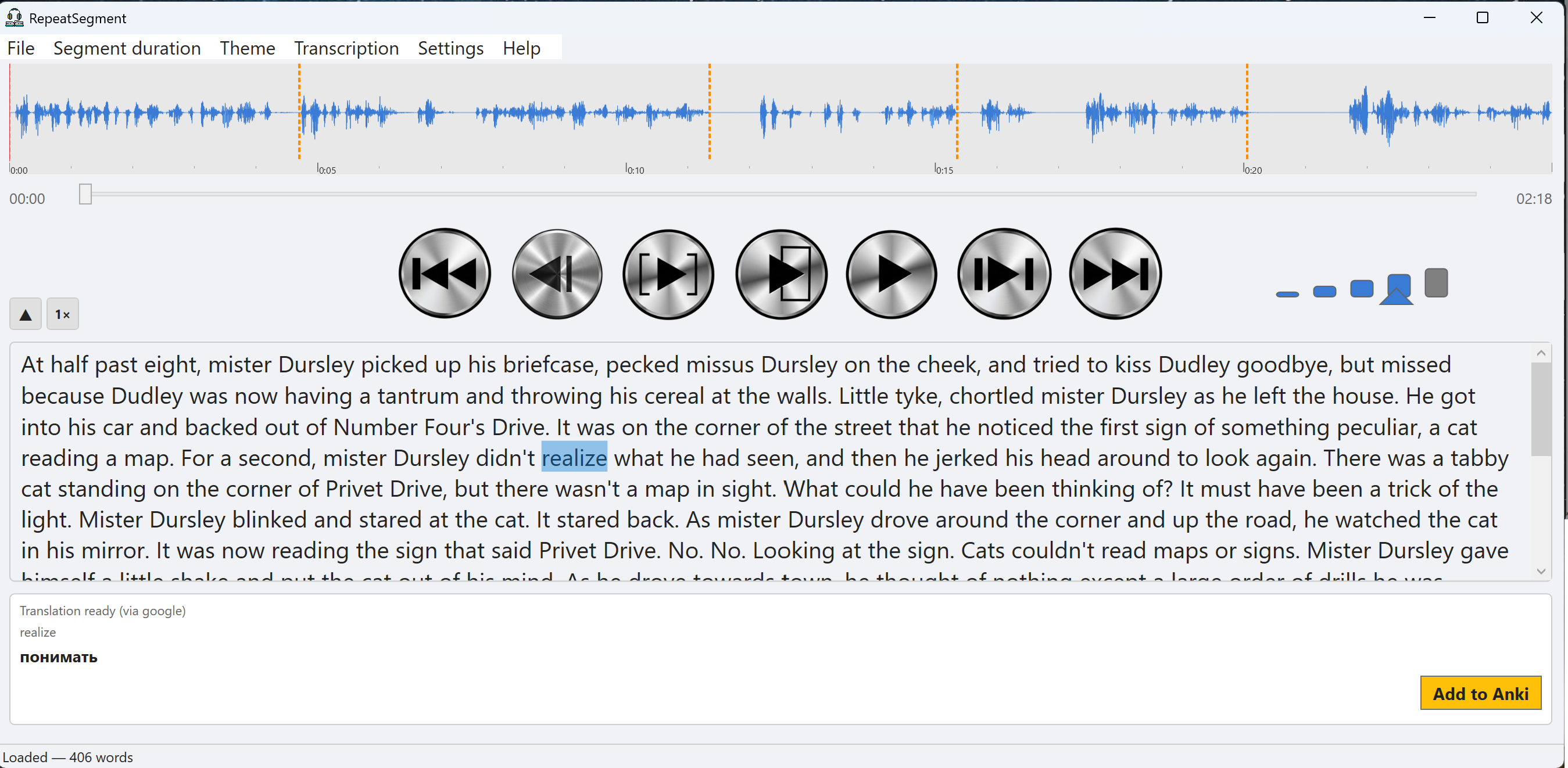Maximize the RepeatSegment window
The height and width of the screenshot is (768, 1568).
[1483, 17]
